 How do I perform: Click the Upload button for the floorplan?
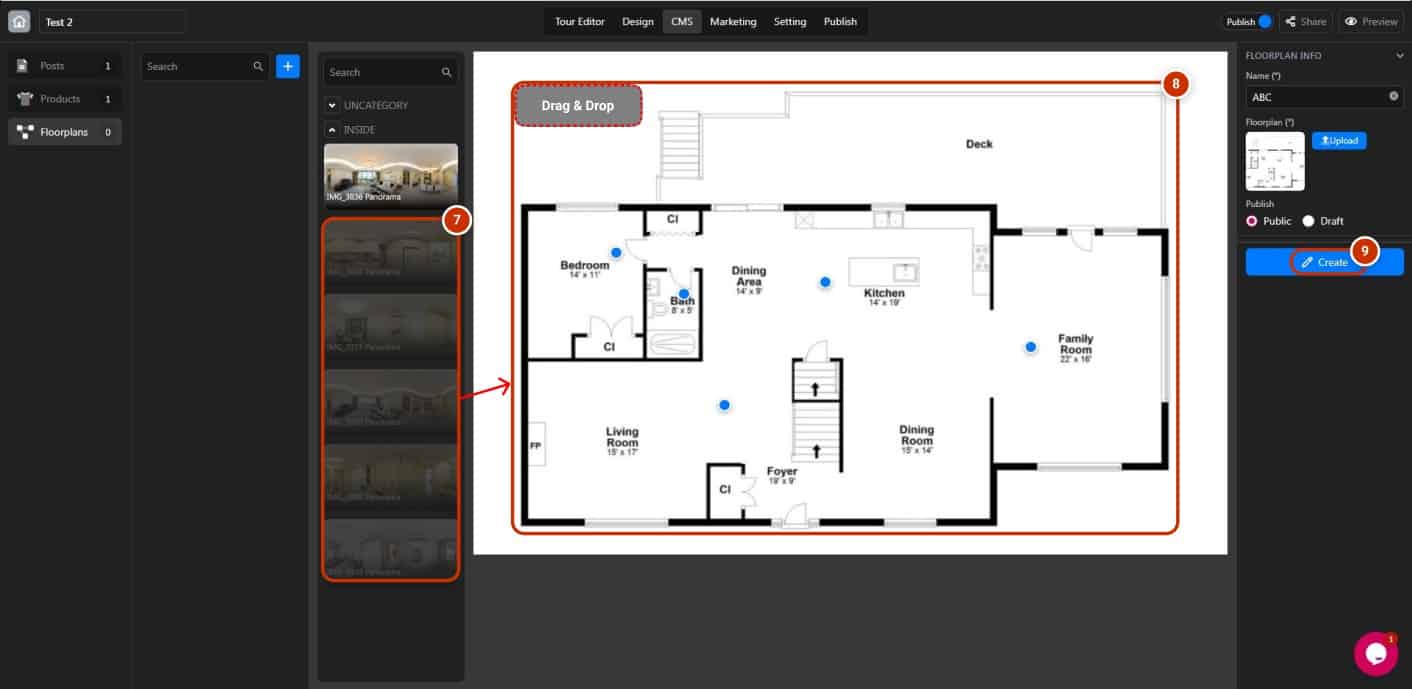(1338, 140)
